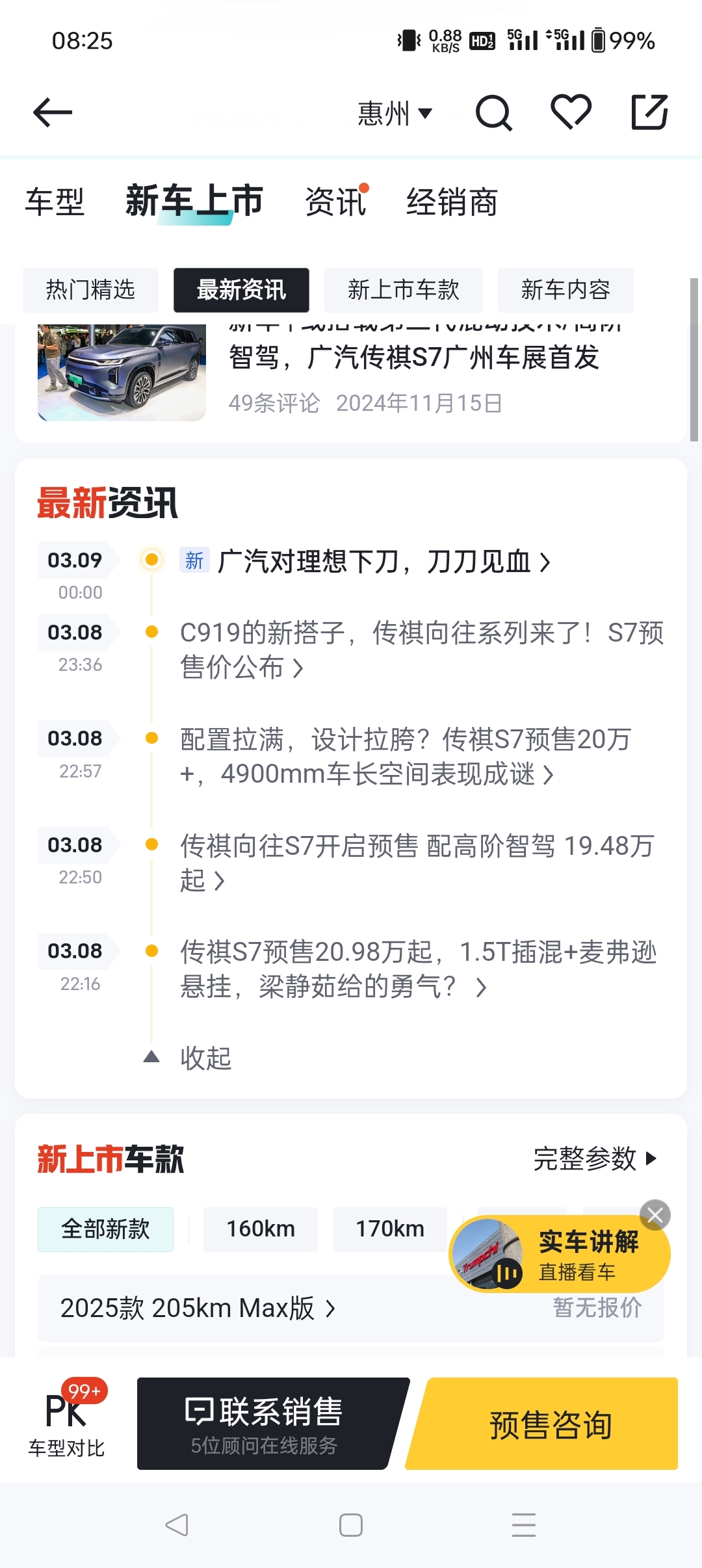Tap Android home navigation button
The width and height of the screenshot is (702, 1568).
click(351, 1524)
